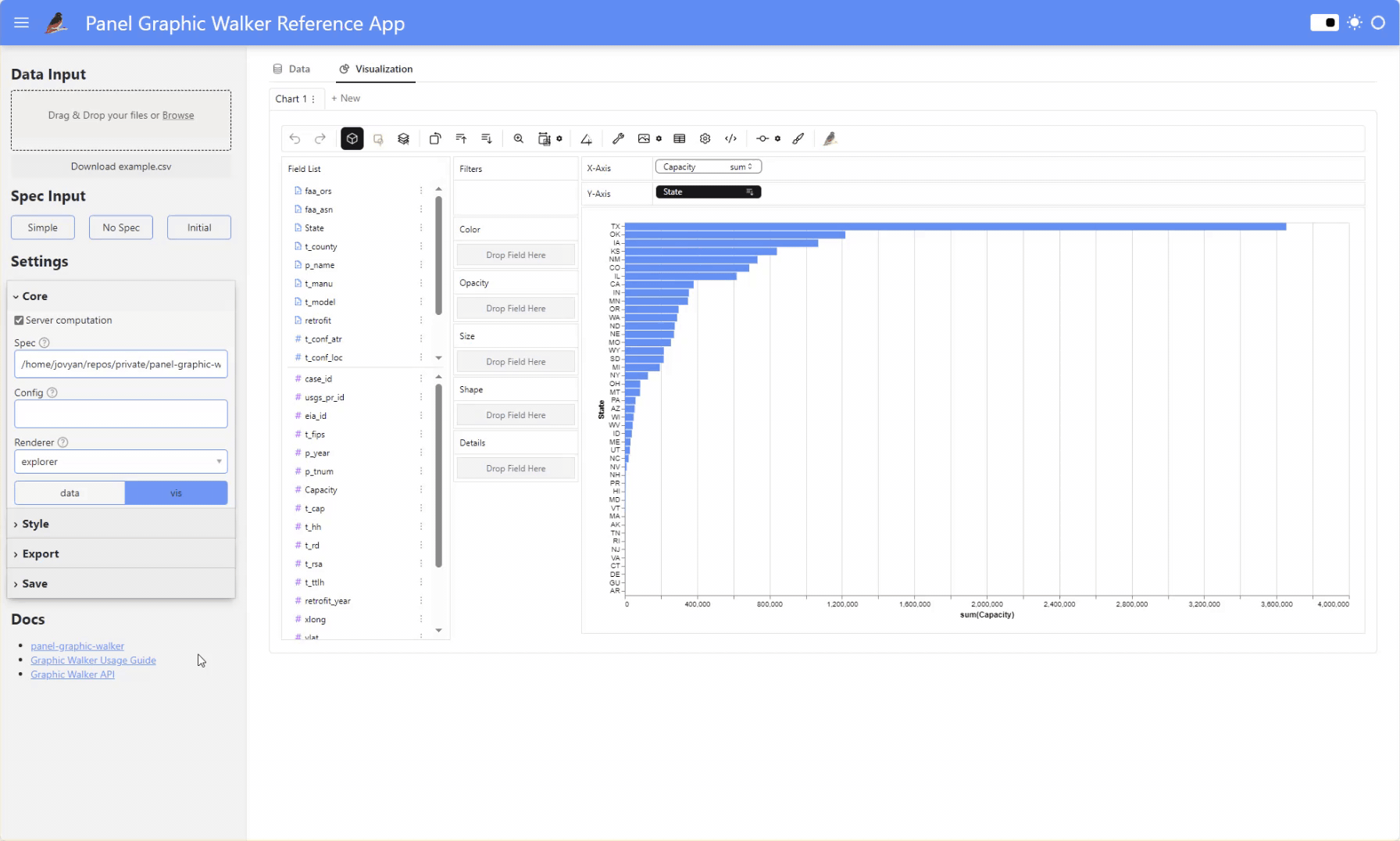
Task: Open the coordinate system icon
Action: (586, 138)
